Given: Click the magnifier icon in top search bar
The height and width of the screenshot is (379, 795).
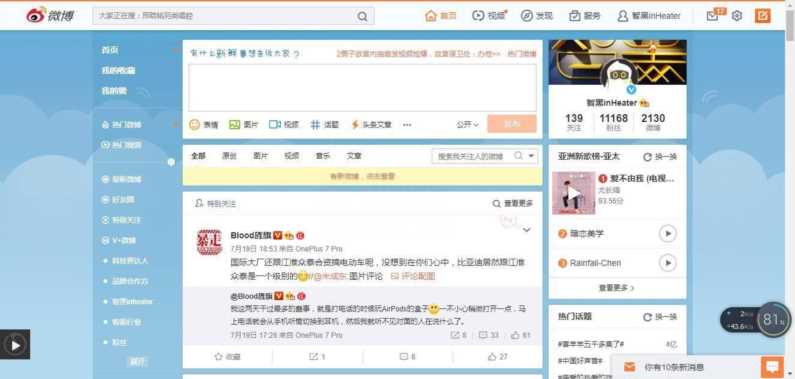Looking at the screenshot, I should click(x=362, y=16).
